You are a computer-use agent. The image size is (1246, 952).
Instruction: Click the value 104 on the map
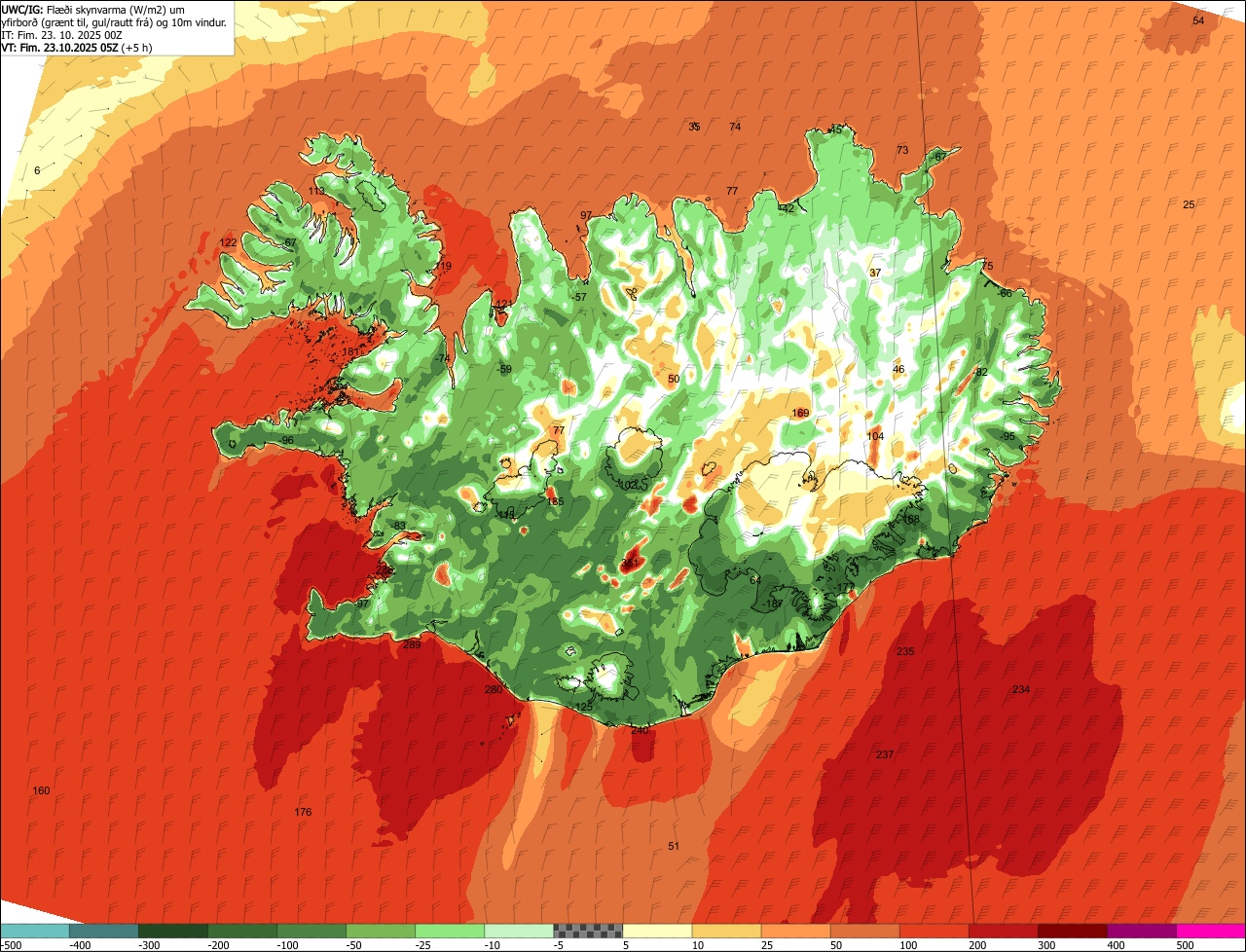click(875, 436)
